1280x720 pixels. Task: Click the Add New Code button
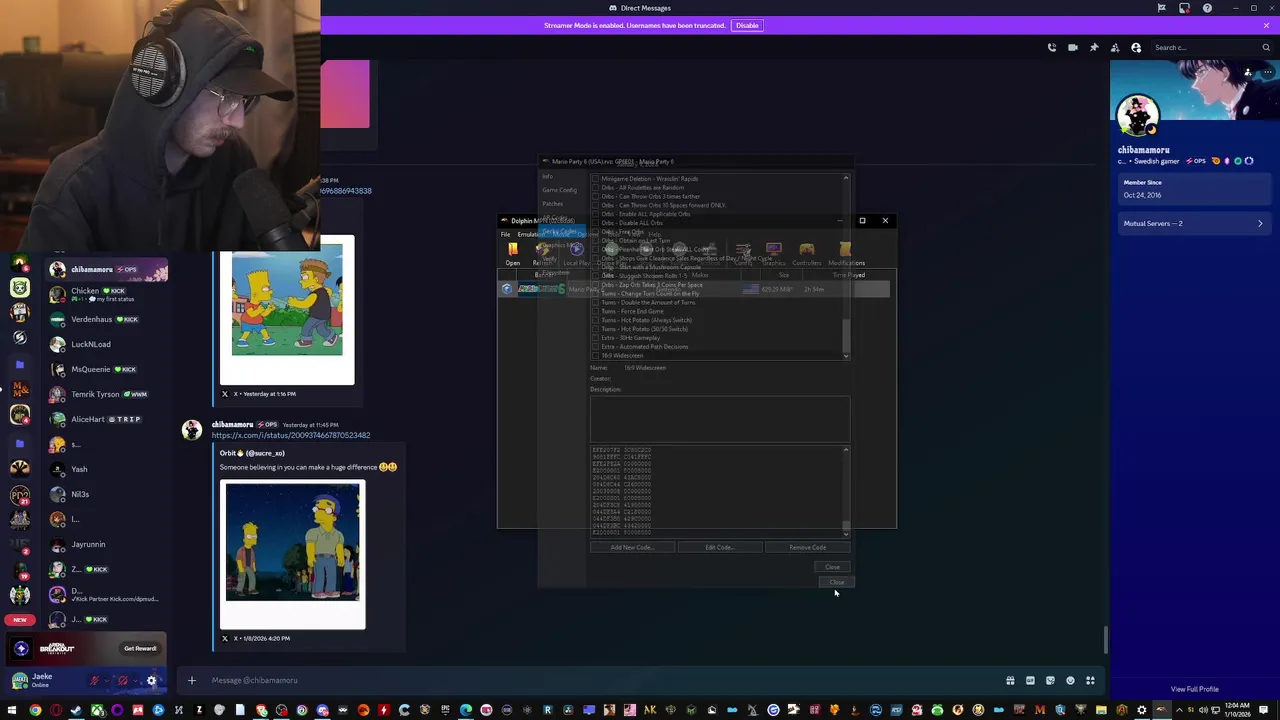point(631,547)
